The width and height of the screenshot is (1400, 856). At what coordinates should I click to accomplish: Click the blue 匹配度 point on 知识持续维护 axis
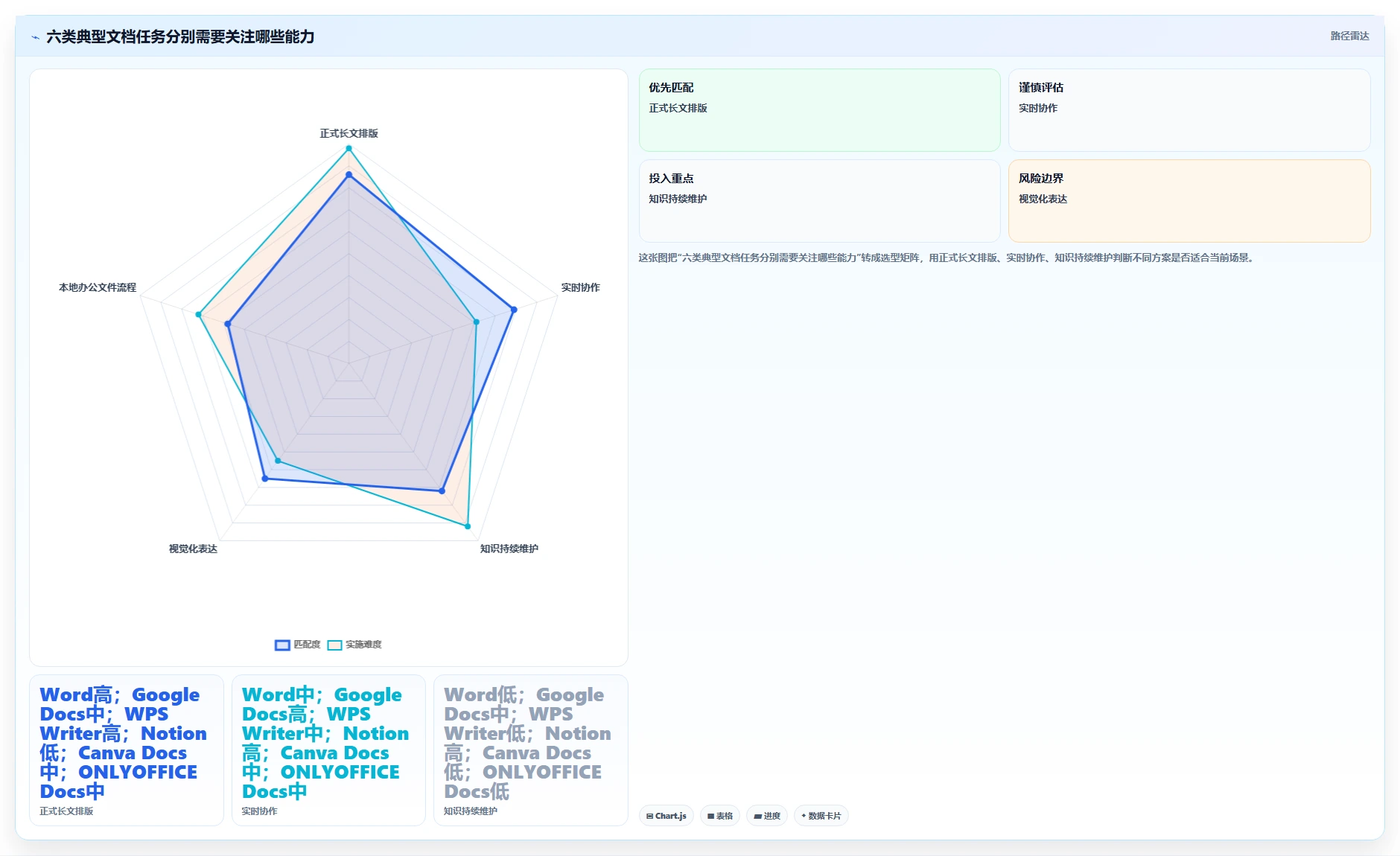tap(442, 491)
